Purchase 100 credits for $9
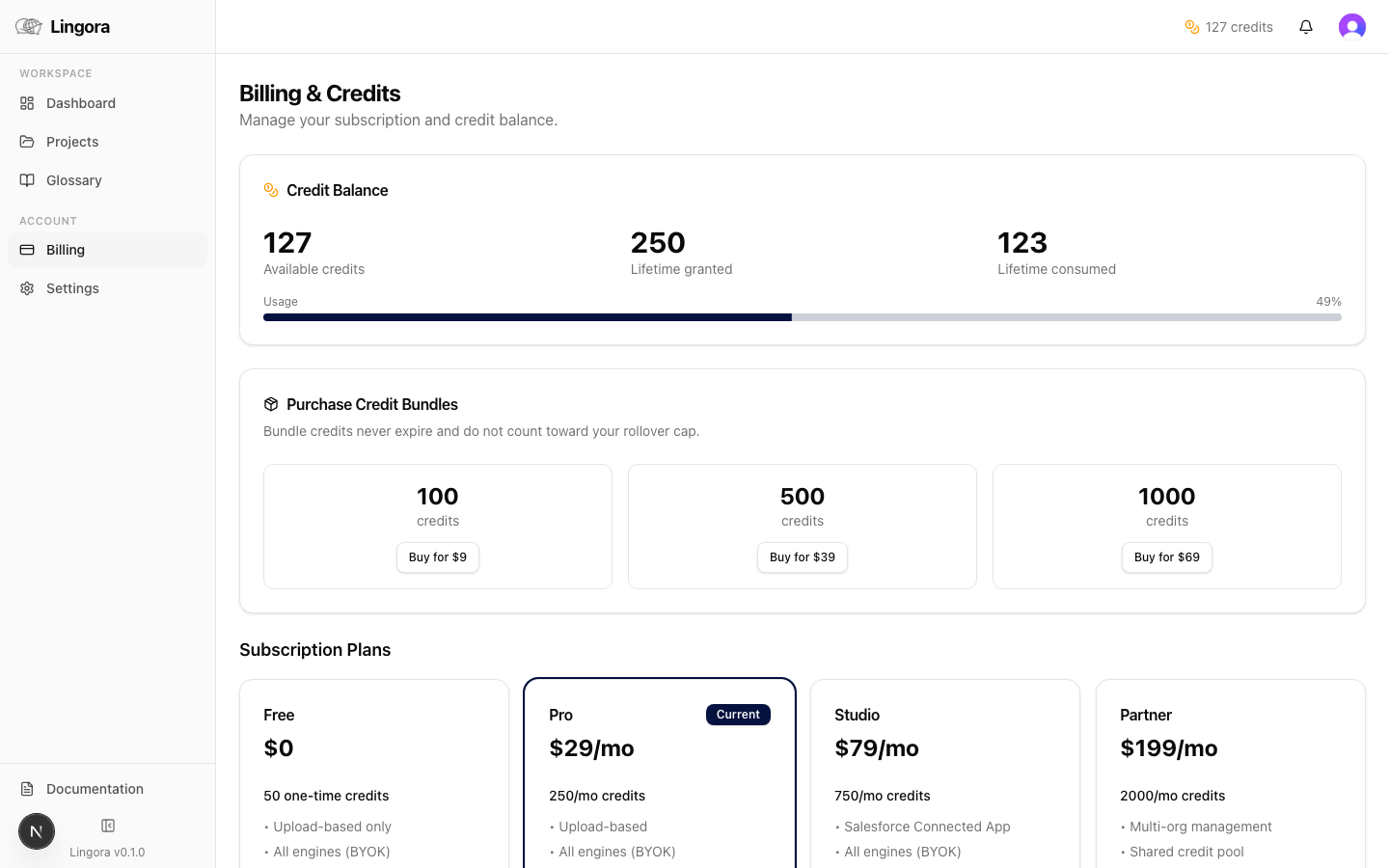Screen dimensions: 1389x868 [437, 557]
